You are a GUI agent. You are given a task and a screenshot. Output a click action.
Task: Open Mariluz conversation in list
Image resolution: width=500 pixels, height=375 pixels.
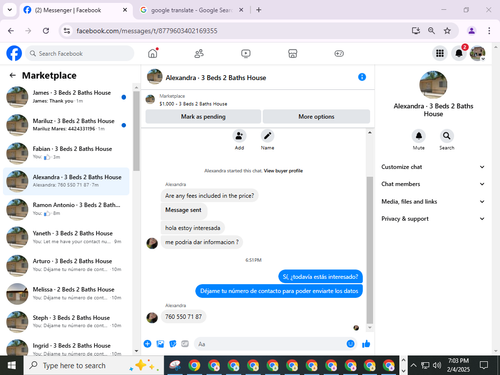tap(67, 125)
